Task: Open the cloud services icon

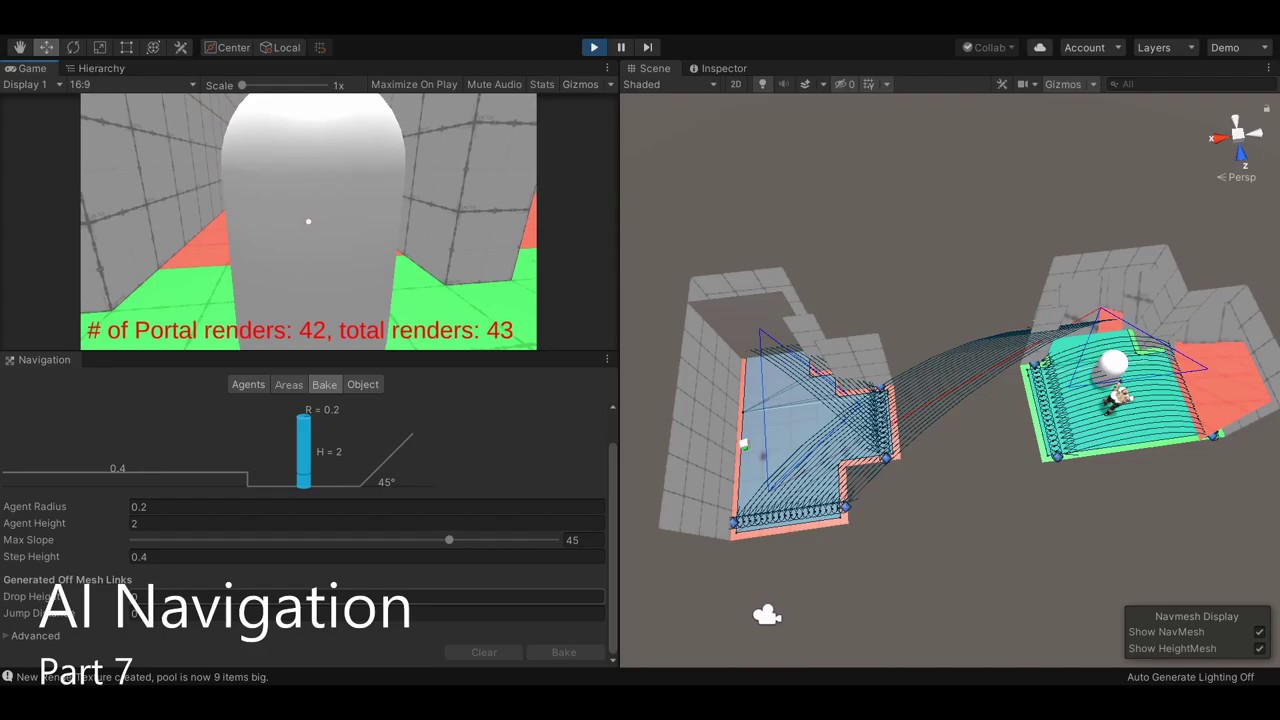Action: click(1040, 47)
